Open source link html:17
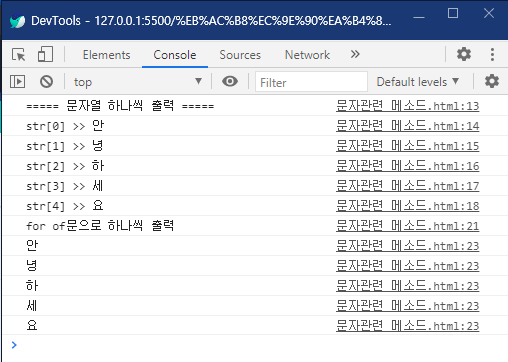Viewport: 508px width, 362px height. [x=407, y=186]
